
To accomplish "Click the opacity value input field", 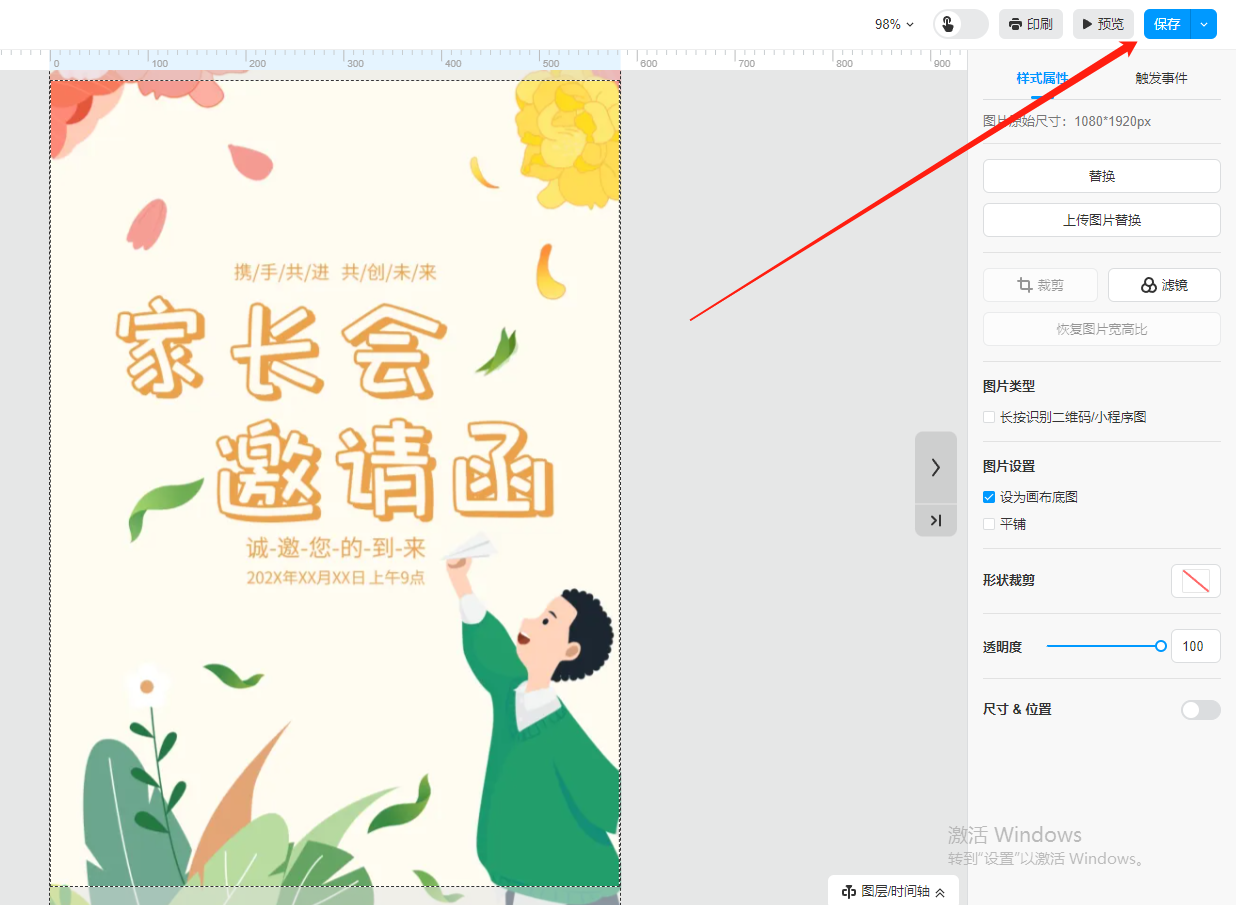I will (1194, 646).
